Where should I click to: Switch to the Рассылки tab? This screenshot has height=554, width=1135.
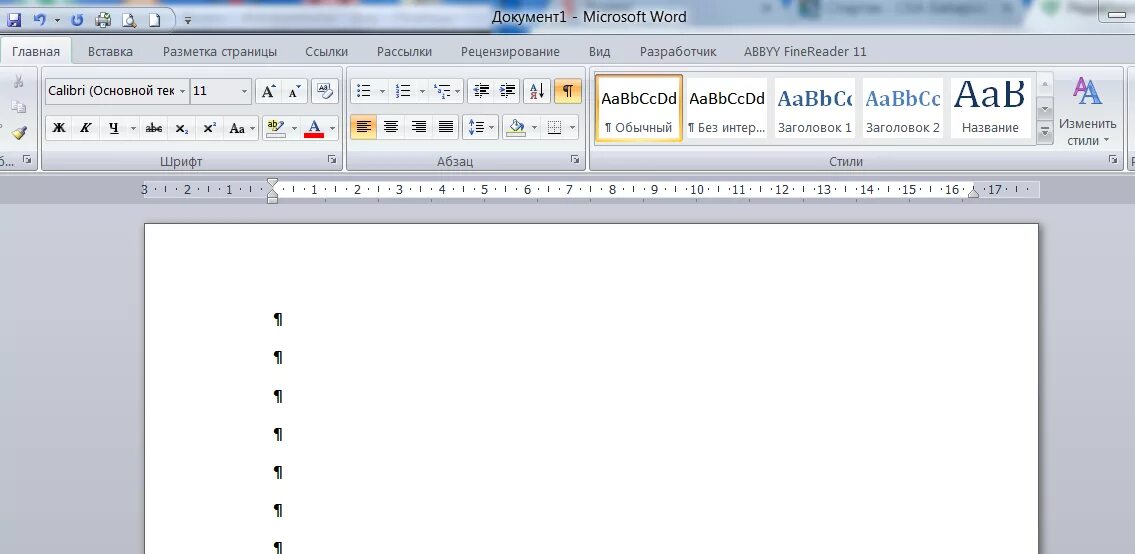pos(404,51)
